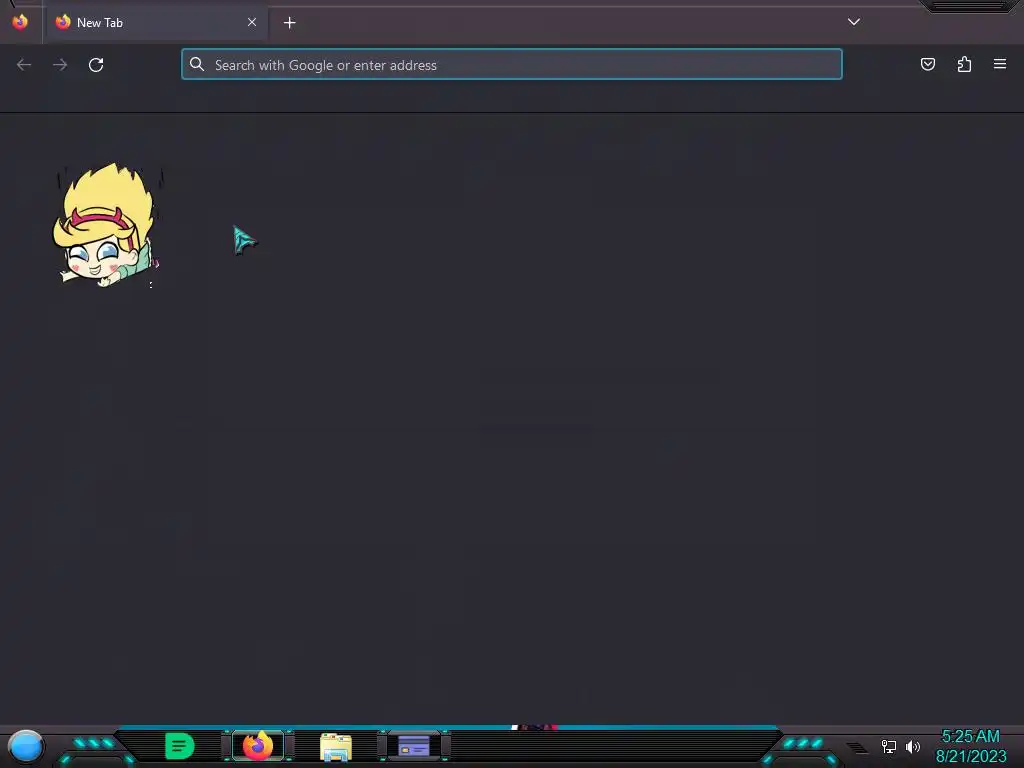Open a new tab with plus button
Viewport: 1024px width, 768px height.
[x=289, y=23]
